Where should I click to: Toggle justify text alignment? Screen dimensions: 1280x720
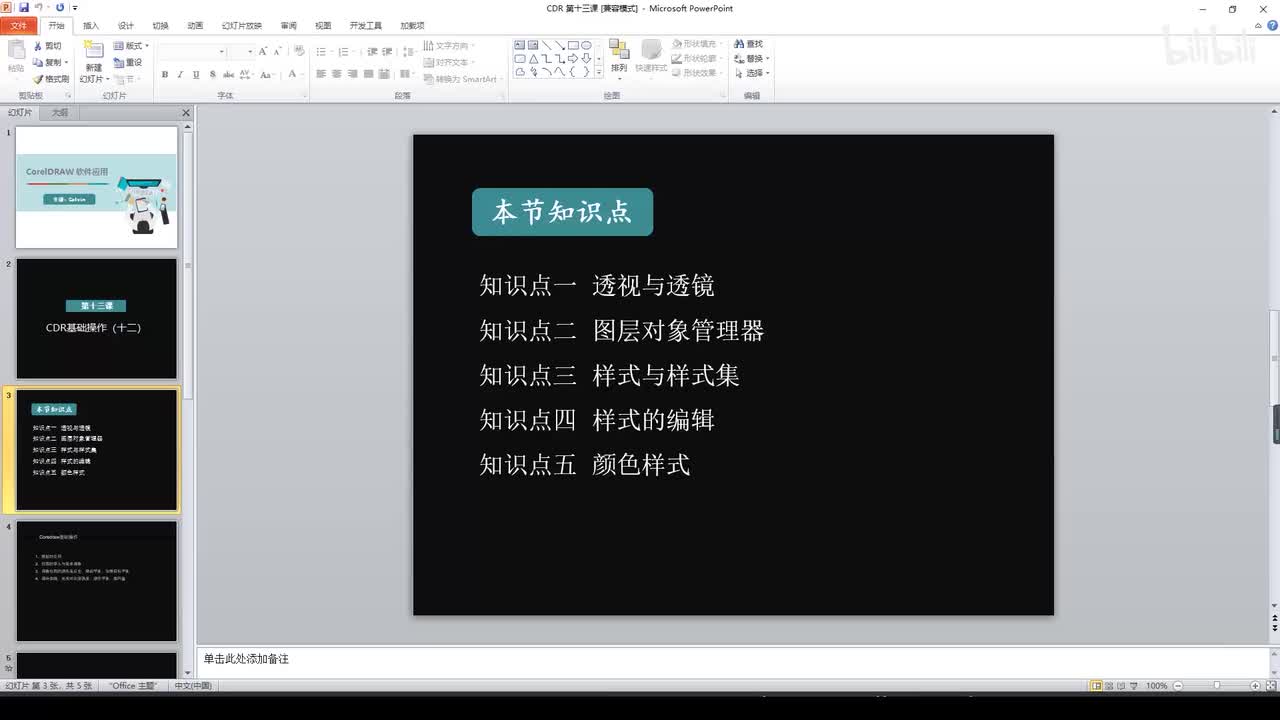pyautogui.click(x=369, y=74)
